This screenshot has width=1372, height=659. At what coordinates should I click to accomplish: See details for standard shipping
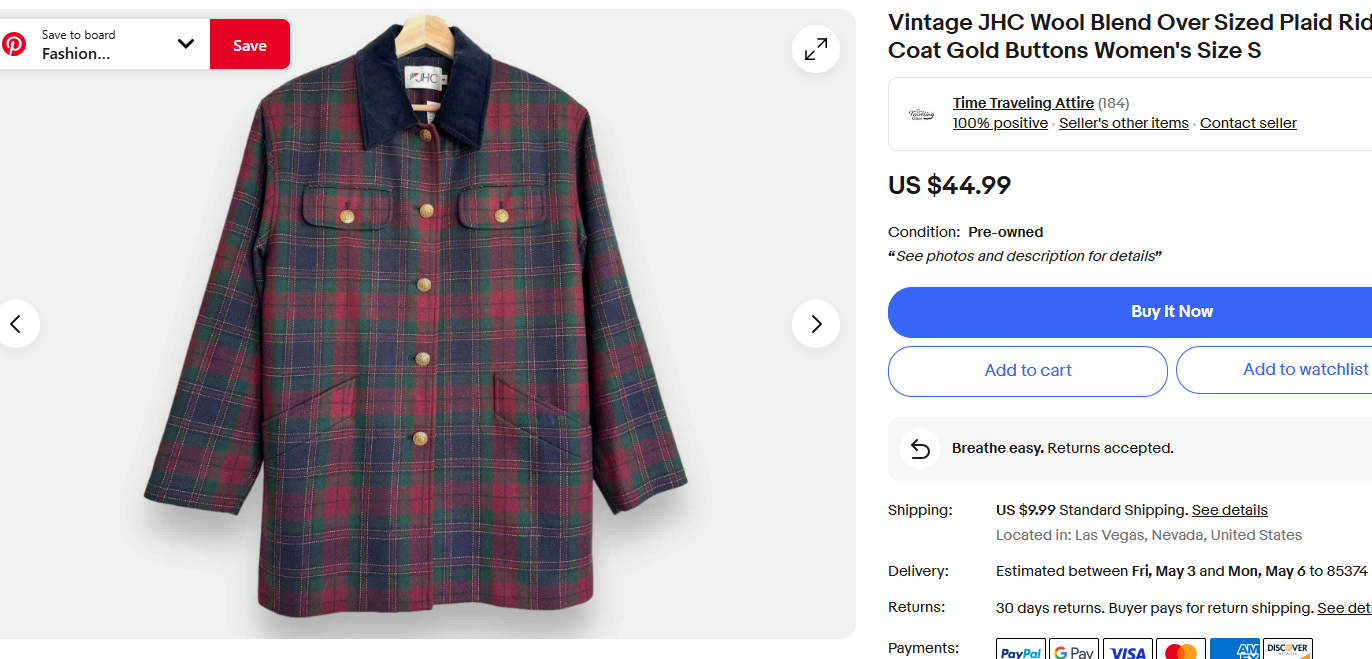point(1229,510)
